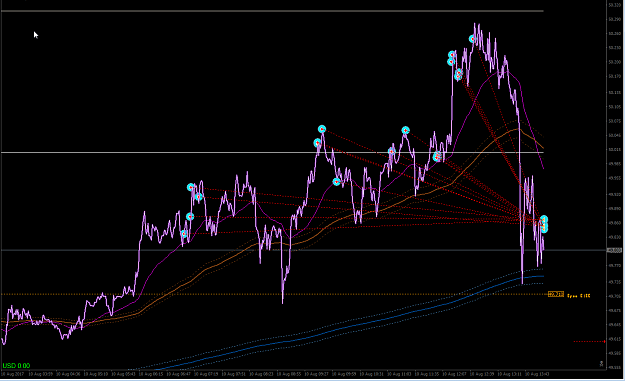Select the lowest trade marker in the 06:47 cluster

184,234
